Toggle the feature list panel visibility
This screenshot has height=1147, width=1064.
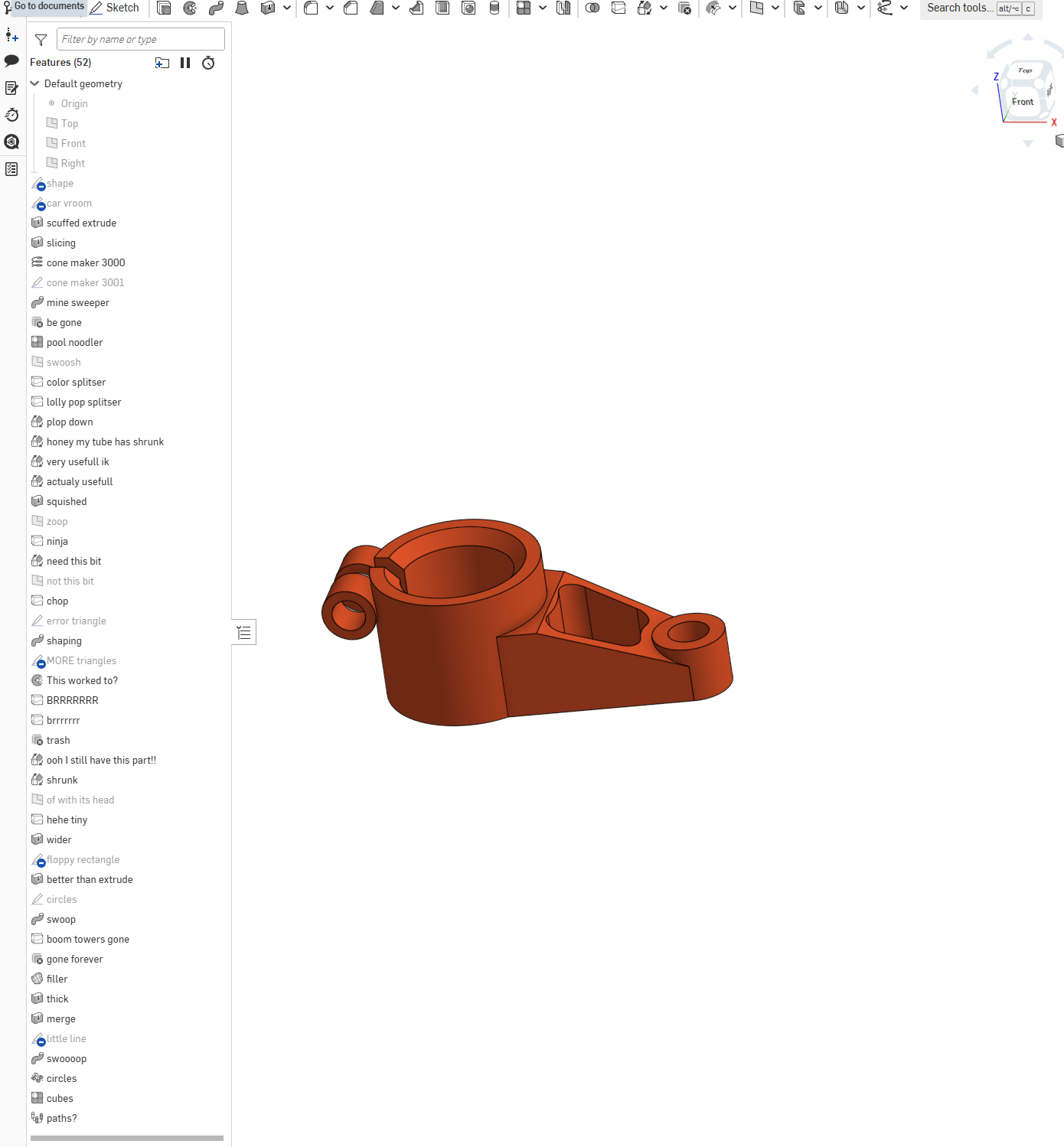[244, 633]
